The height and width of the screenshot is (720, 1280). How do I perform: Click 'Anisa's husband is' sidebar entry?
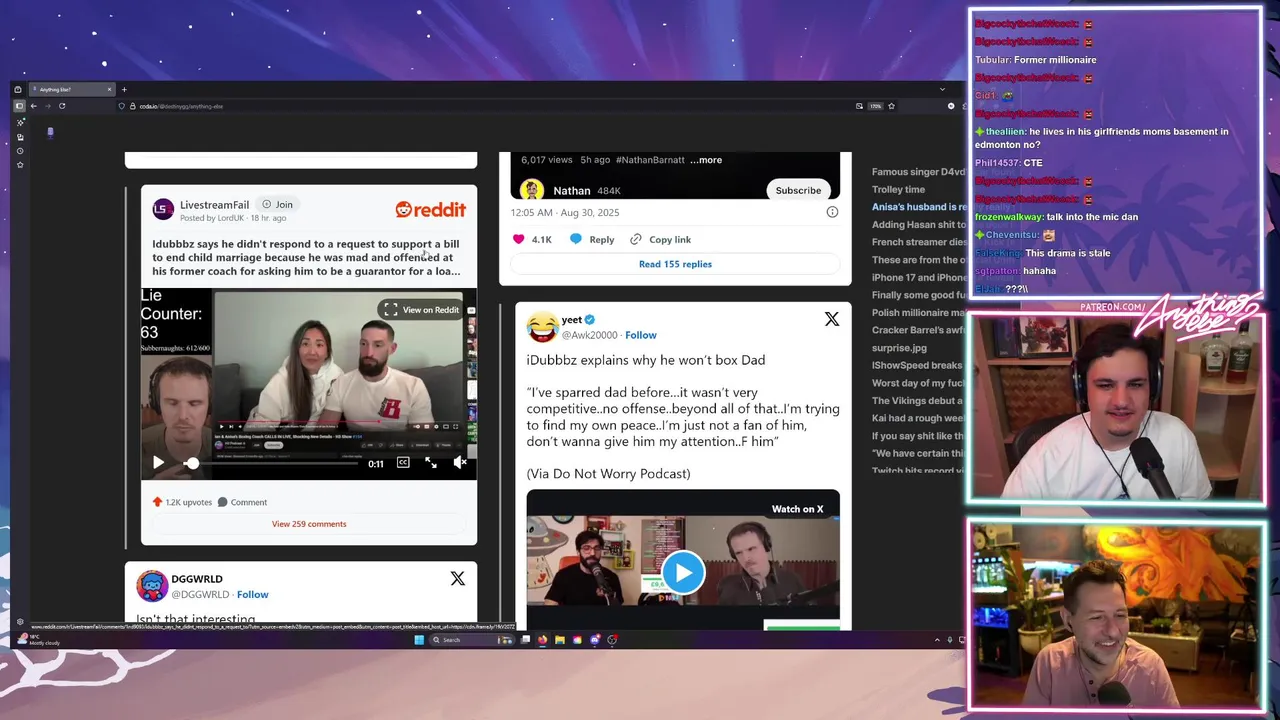(919, 207)
